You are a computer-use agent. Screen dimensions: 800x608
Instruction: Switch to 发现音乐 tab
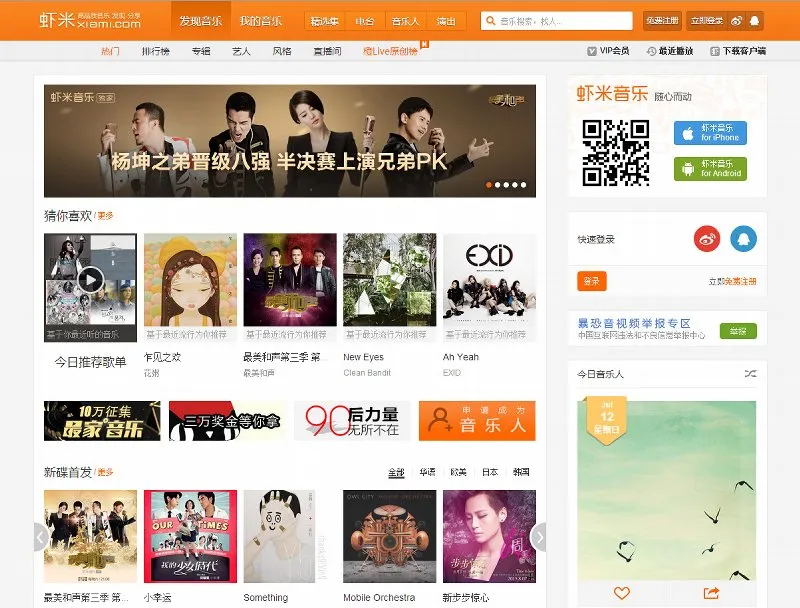point(201,21)
